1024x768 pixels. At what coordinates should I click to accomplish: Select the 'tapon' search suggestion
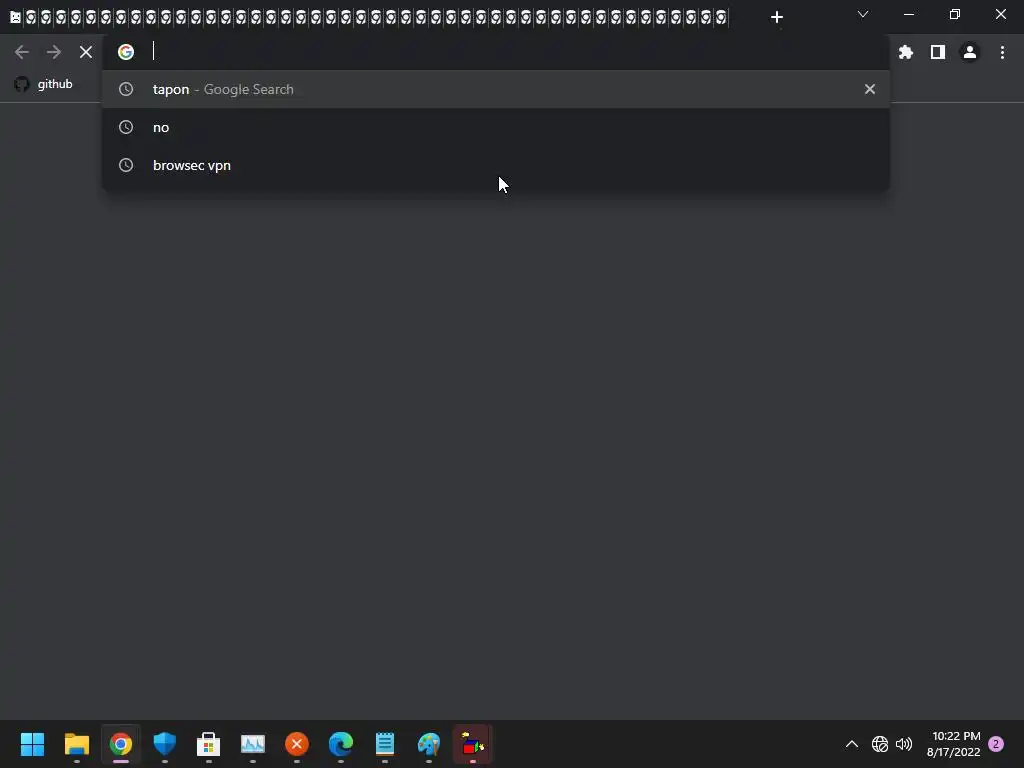496,89
